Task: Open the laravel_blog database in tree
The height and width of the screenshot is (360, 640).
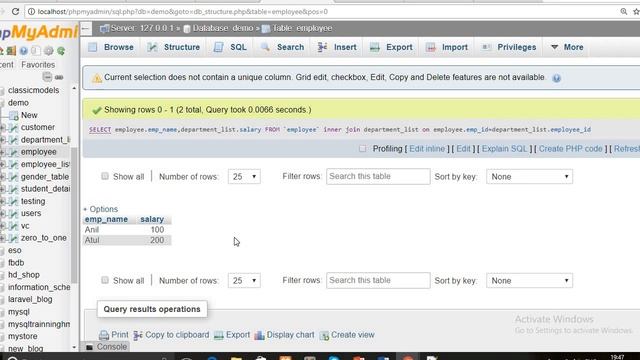Action: tap(30, 300)
